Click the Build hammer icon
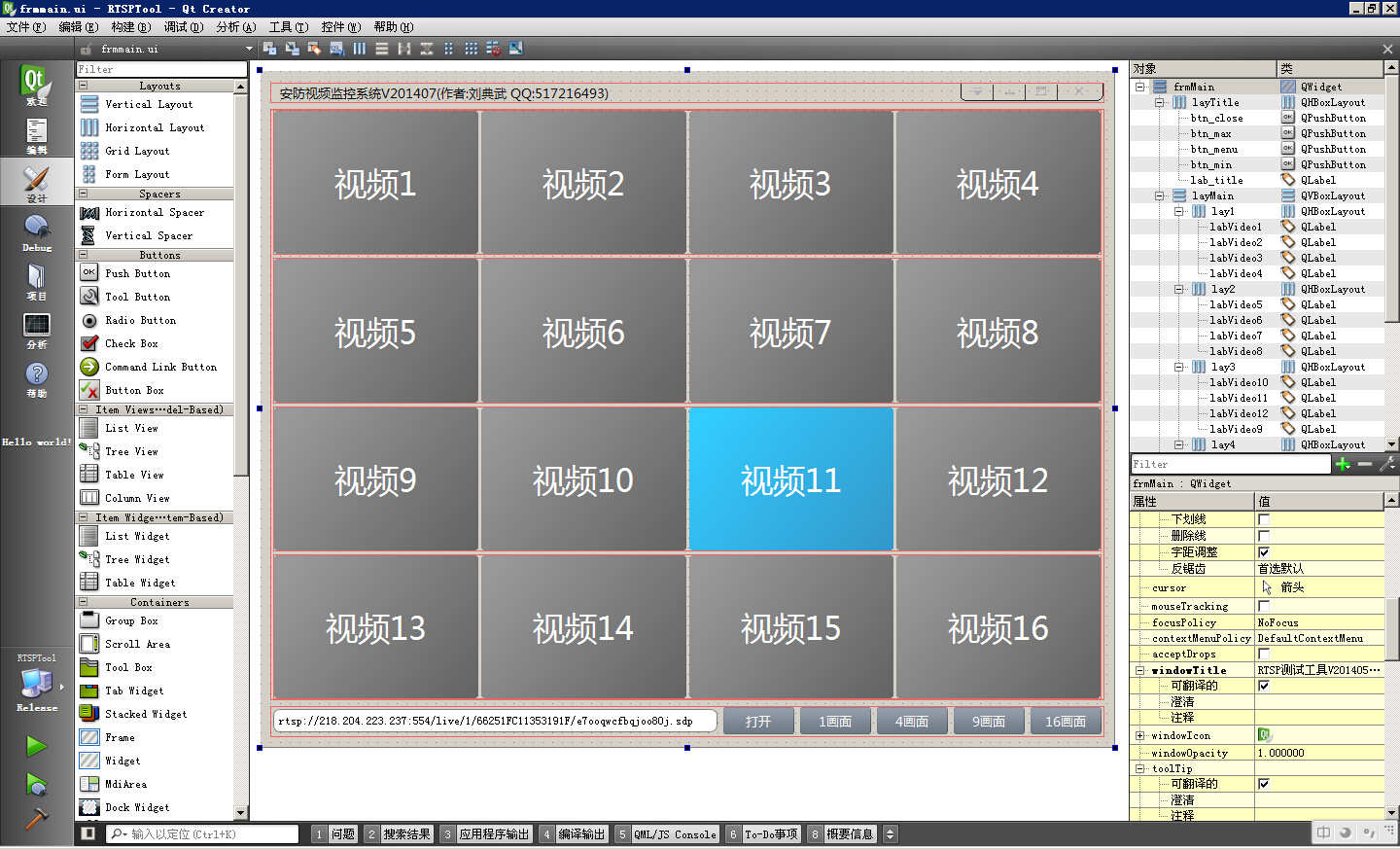Image resolution: width=1400 pixels, height=850 pixels. click(x=36, y=818)
